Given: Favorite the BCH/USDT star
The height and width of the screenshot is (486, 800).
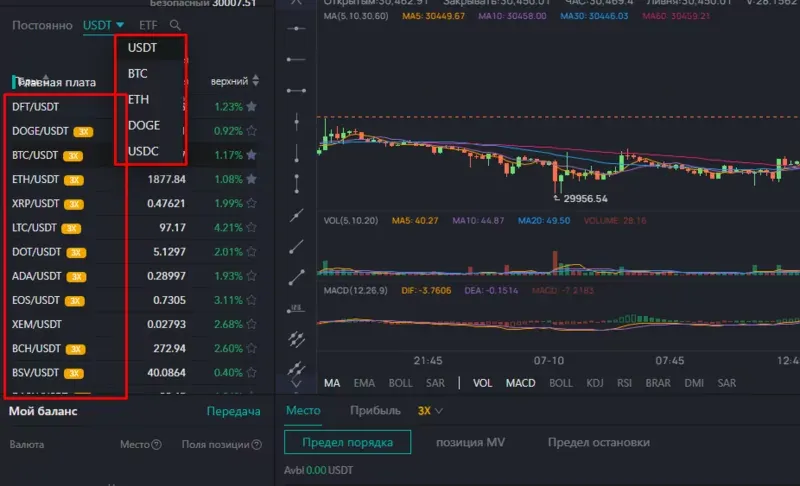Looking at the screenshot, I should pos(252,348).
